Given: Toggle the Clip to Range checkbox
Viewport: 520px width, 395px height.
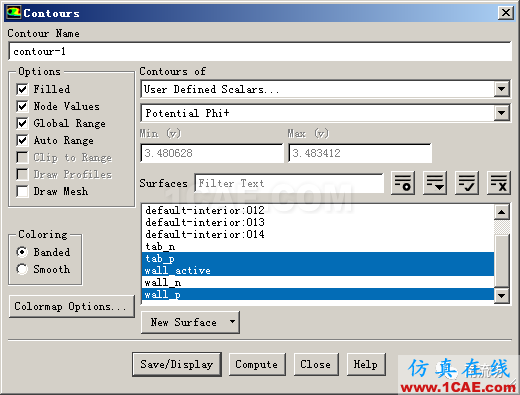Looking at the screenshot, I should tap(22, 157).
